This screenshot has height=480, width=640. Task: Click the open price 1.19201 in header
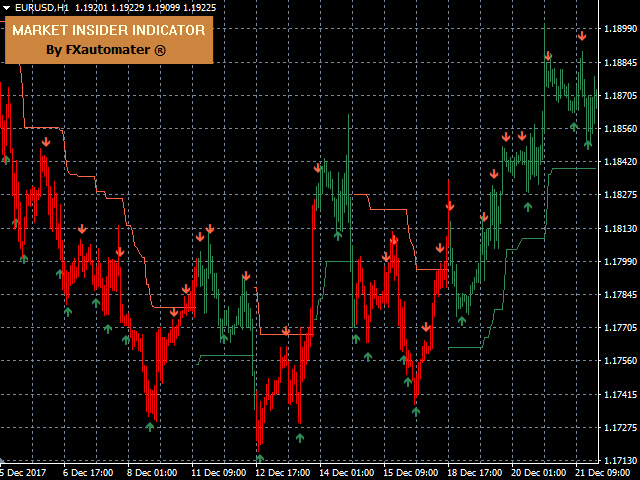pyautogui.click(x=90, y=7)
